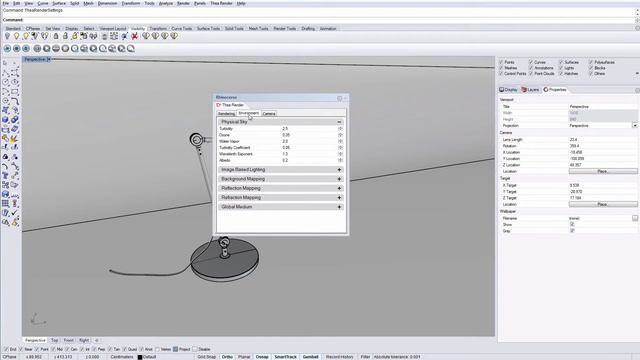Expand the Reflection Mapping section
The width and height of the screenshot is (640, 360).
(339, 189)
